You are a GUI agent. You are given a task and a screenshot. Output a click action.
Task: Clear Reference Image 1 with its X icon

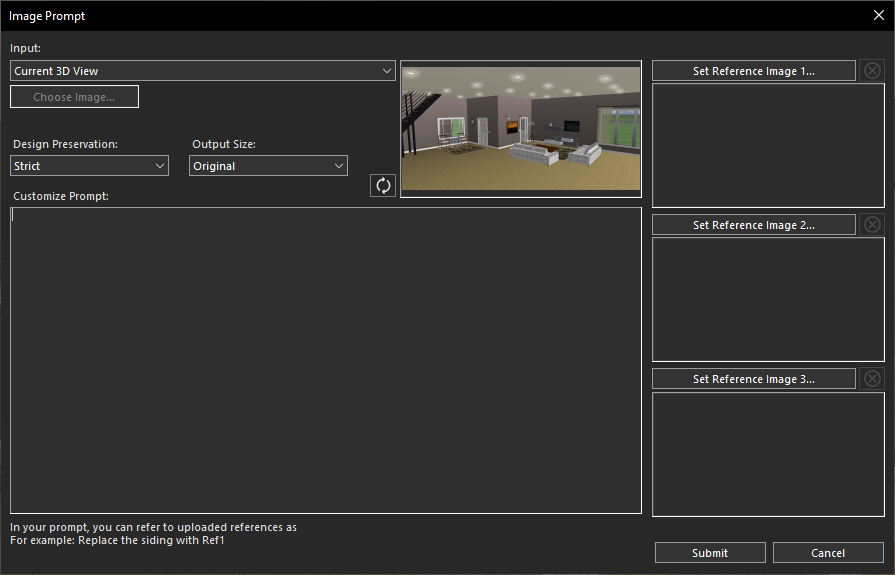tap(872, 70)
